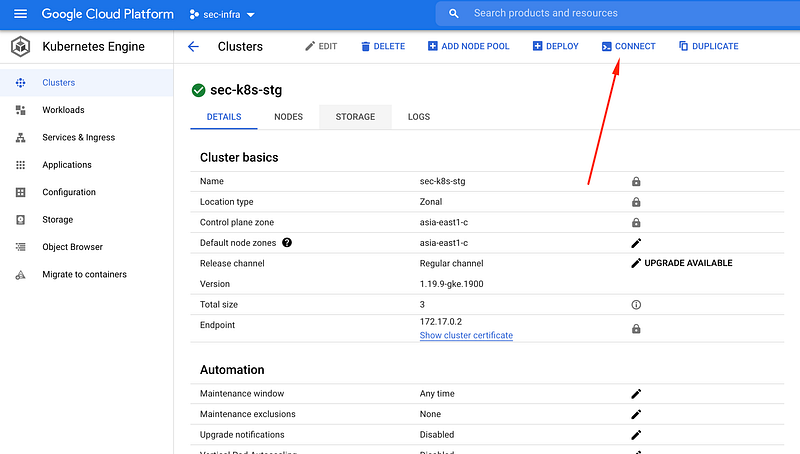Switch to the STORAGE tab

(355, 117)
